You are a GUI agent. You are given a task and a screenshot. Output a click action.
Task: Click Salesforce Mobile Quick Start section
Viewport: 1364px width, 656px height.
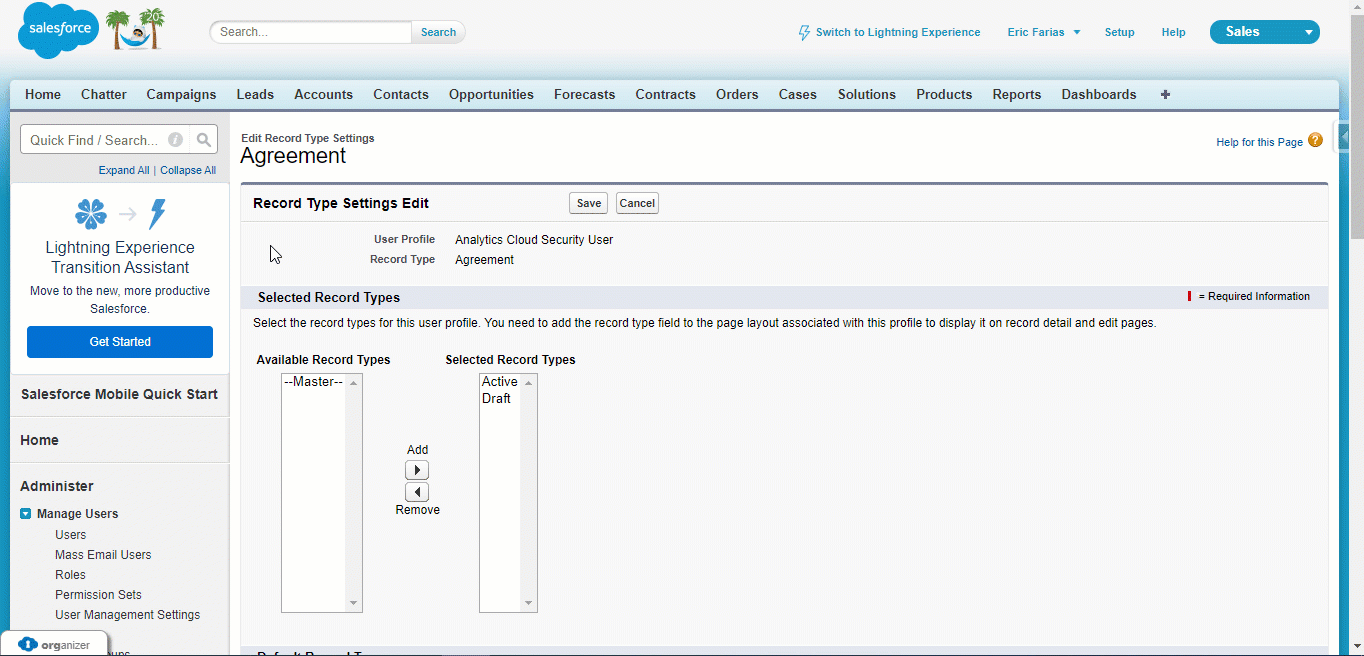pyautogui.click(x=119, y=394)
